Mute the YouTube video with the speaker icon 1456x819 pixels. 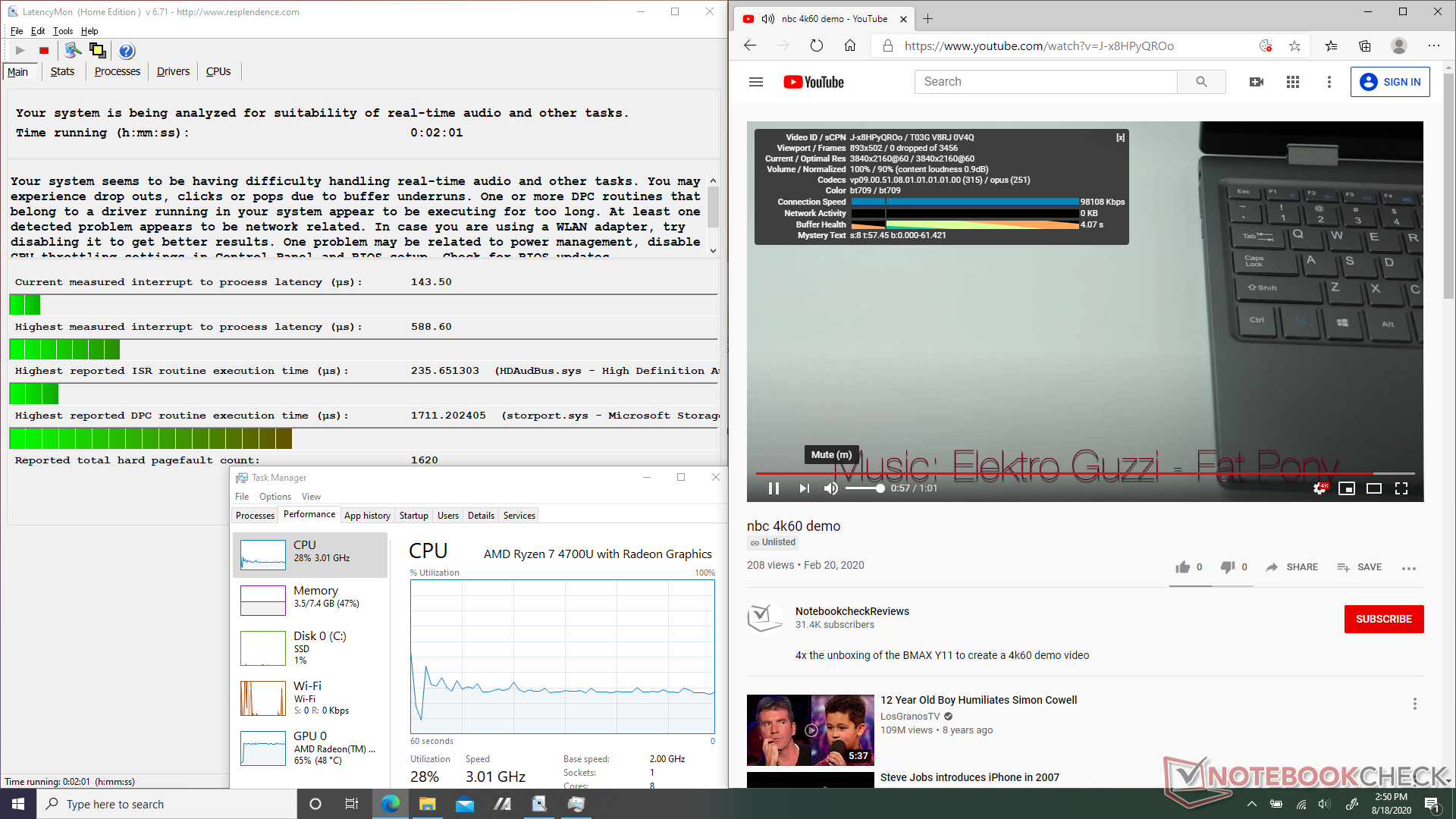coord(831,488)
